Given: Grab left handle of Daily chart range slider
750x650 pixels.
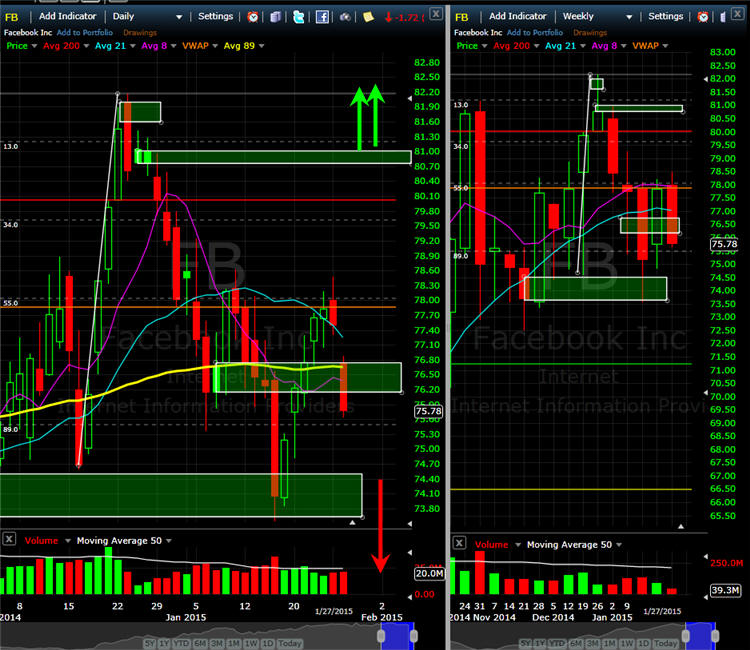Looking at the screenshot, I should point(381,636).
